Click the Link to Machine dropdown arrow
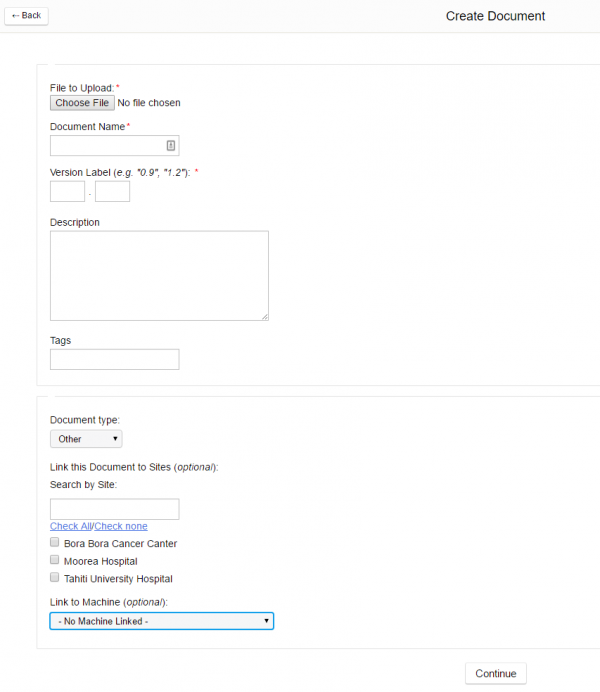Image resolution: width=600 pixels, height=692 pixels. (x=266, y=621)
